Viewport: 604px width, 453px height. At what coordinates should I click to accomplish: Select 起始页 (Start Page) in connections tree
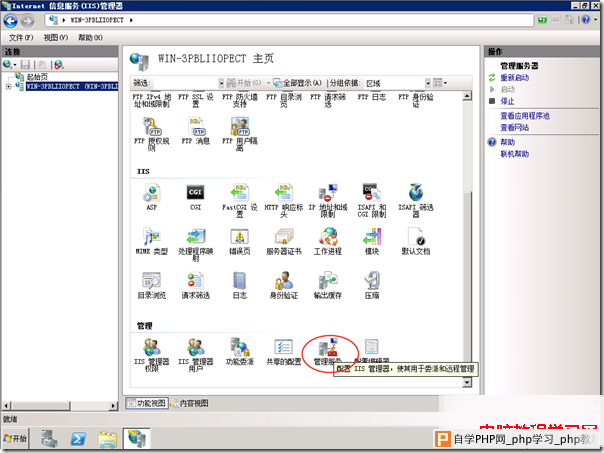point(38,76)
